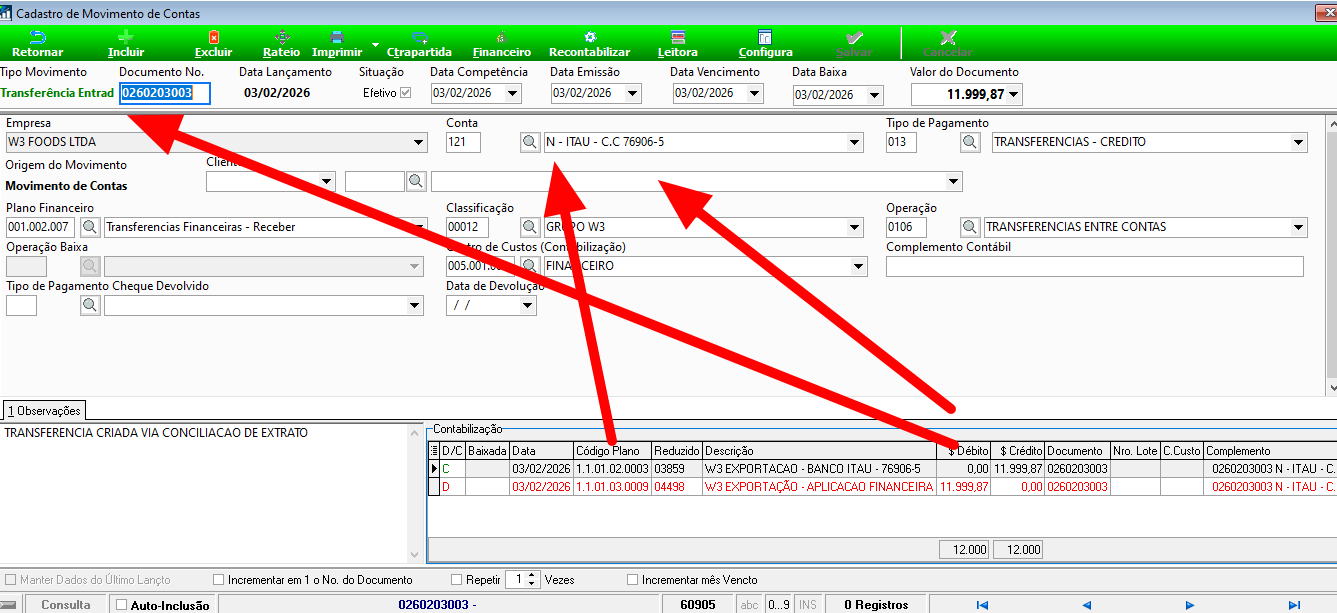The height and width of the screenshot is (613, 1337).
Task: Launch the Leitora reader tool
Action: click(678, 43)
